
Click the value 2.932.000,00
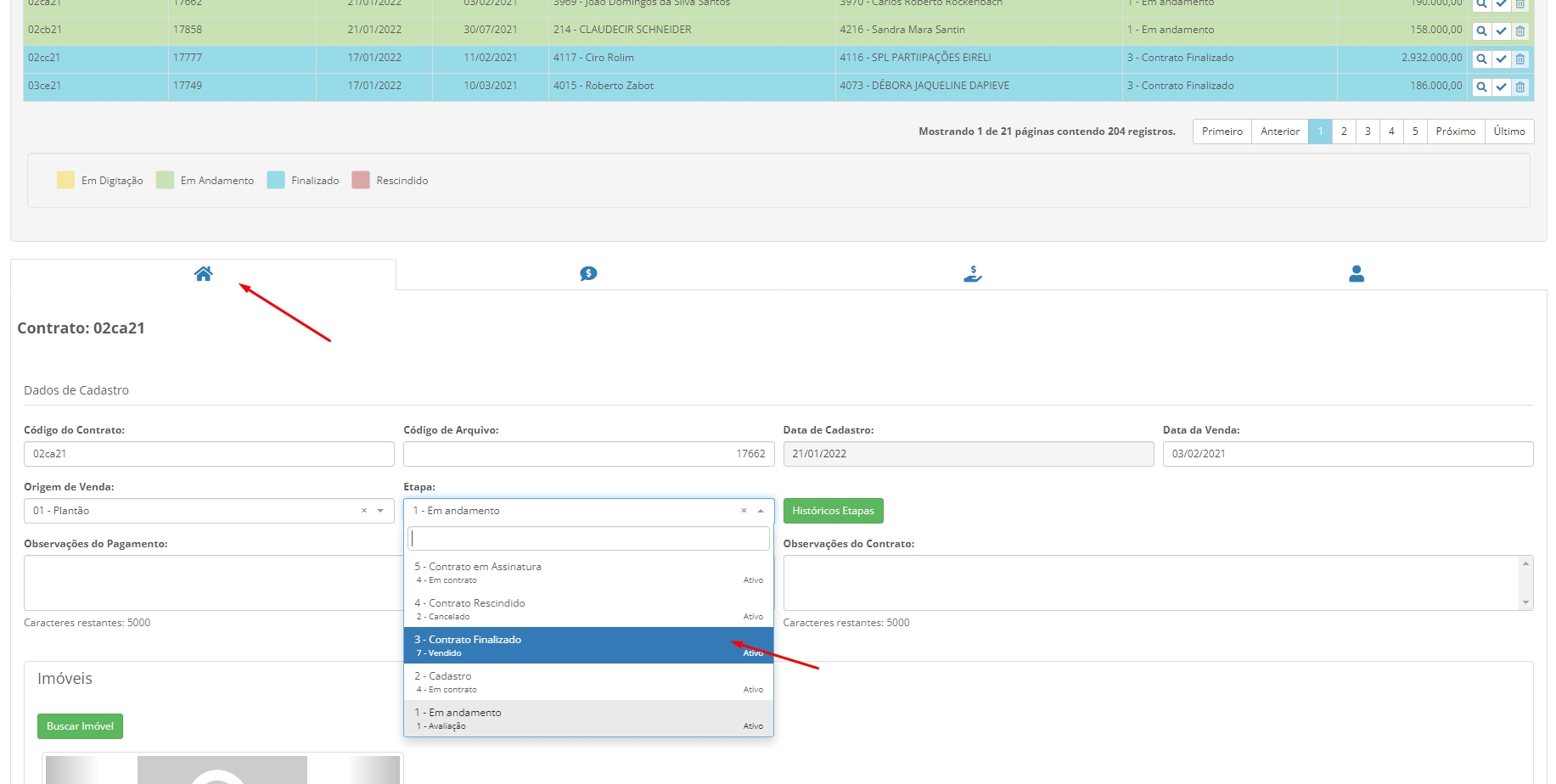point(1431,58)
